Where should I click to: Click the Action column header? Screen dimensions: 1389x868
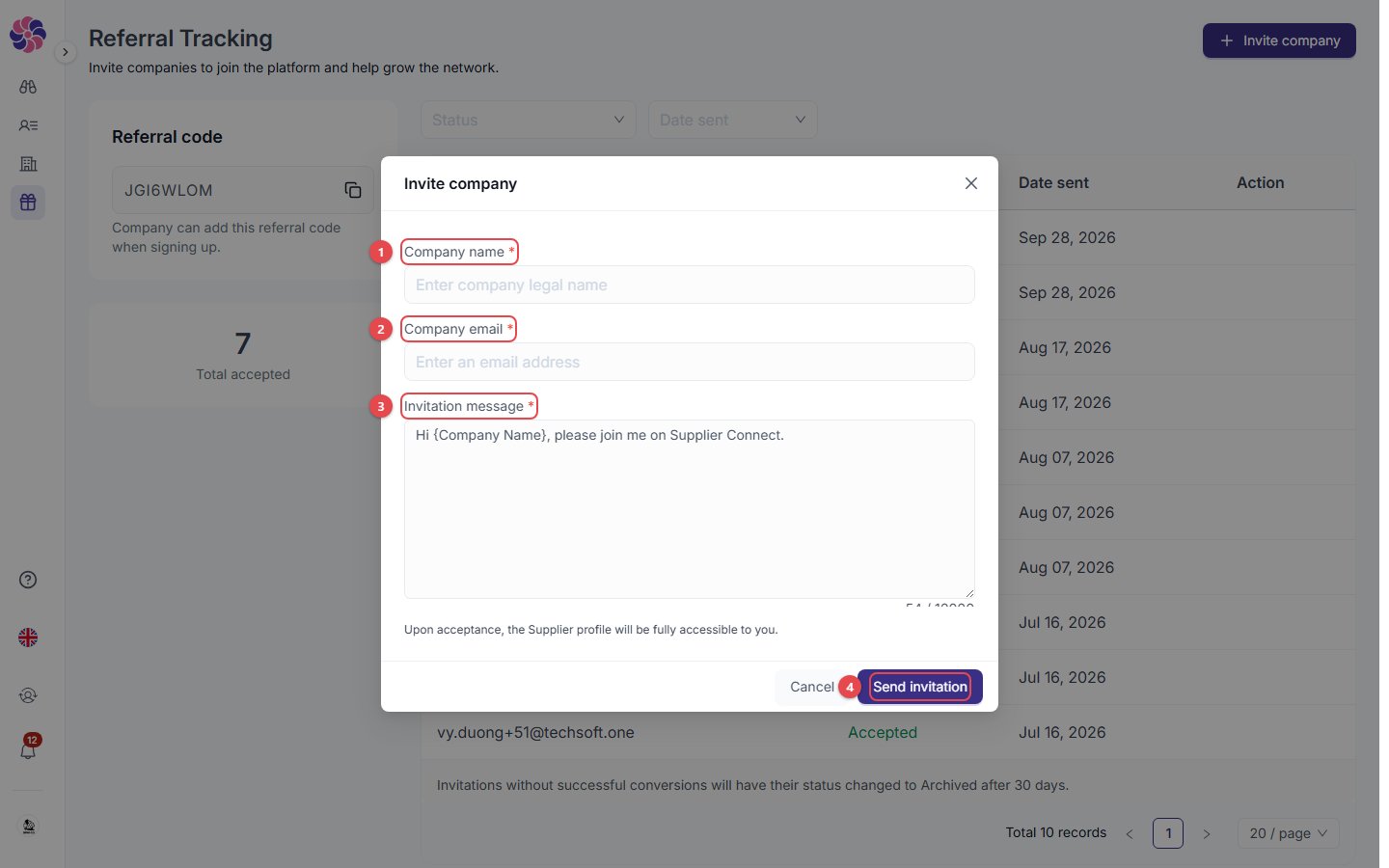pyautogui.click(x=1260, y=182)
